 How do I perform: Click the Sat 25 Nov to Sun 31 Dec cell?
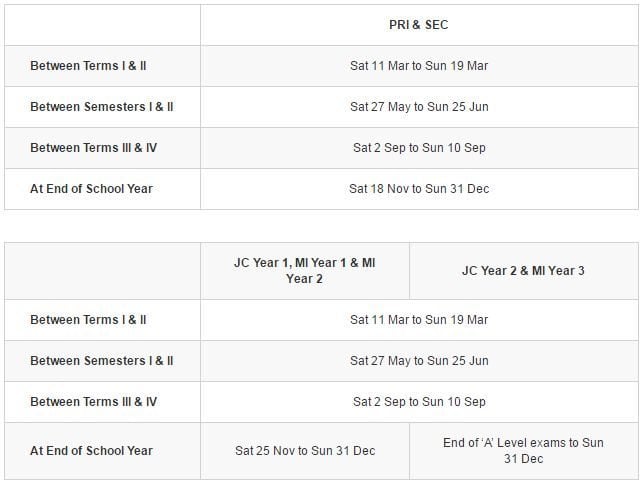[x=305, y=451]
